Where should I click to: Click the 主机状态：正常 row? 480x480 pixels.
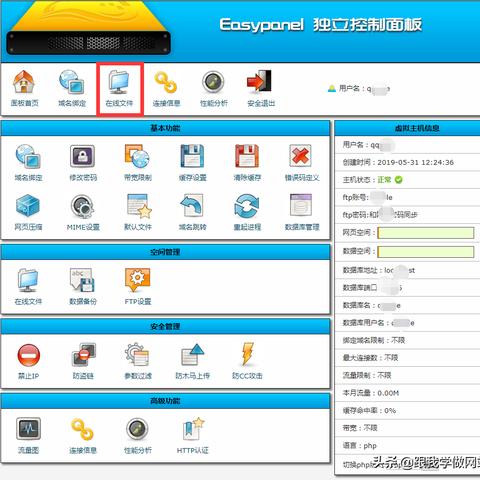(x=407, y=180)
